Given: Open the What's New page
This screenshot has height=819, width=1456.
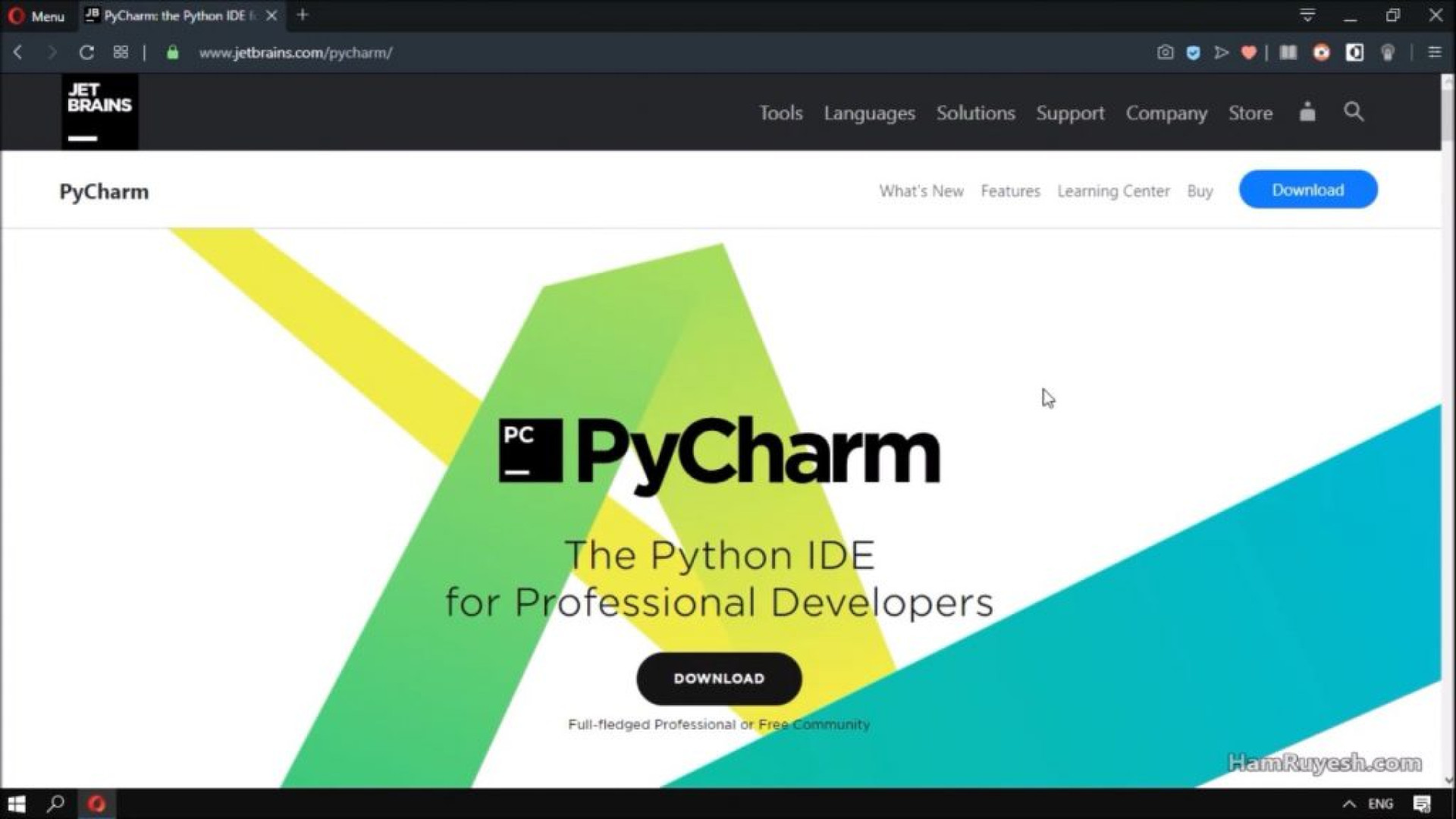Looking at the screenshot, I should click(x=921, y=191).
